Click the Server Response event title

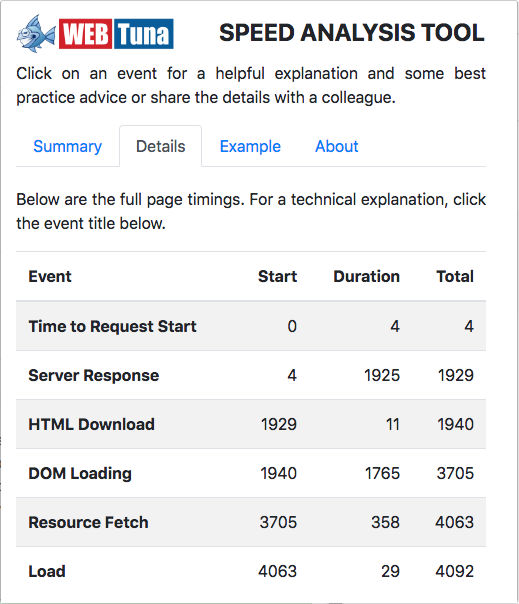pos(94,375)
